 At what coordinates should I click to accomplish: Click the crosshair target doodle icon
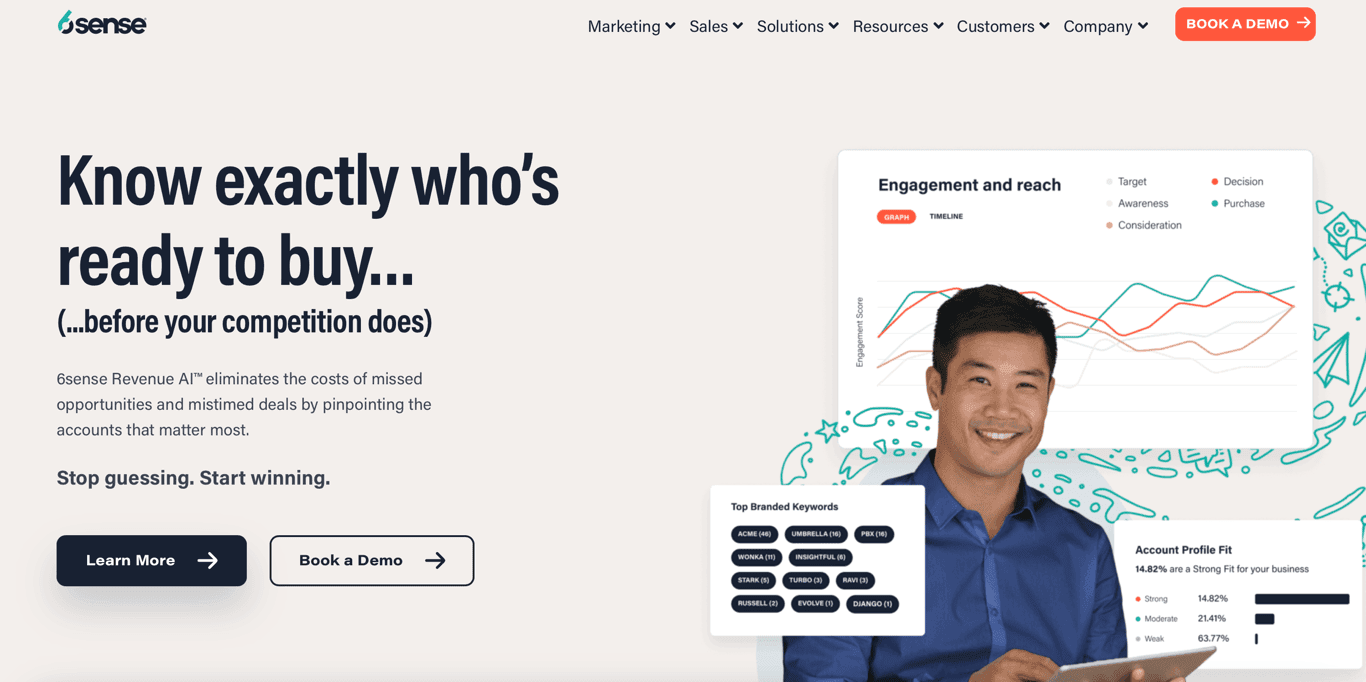1338,296
